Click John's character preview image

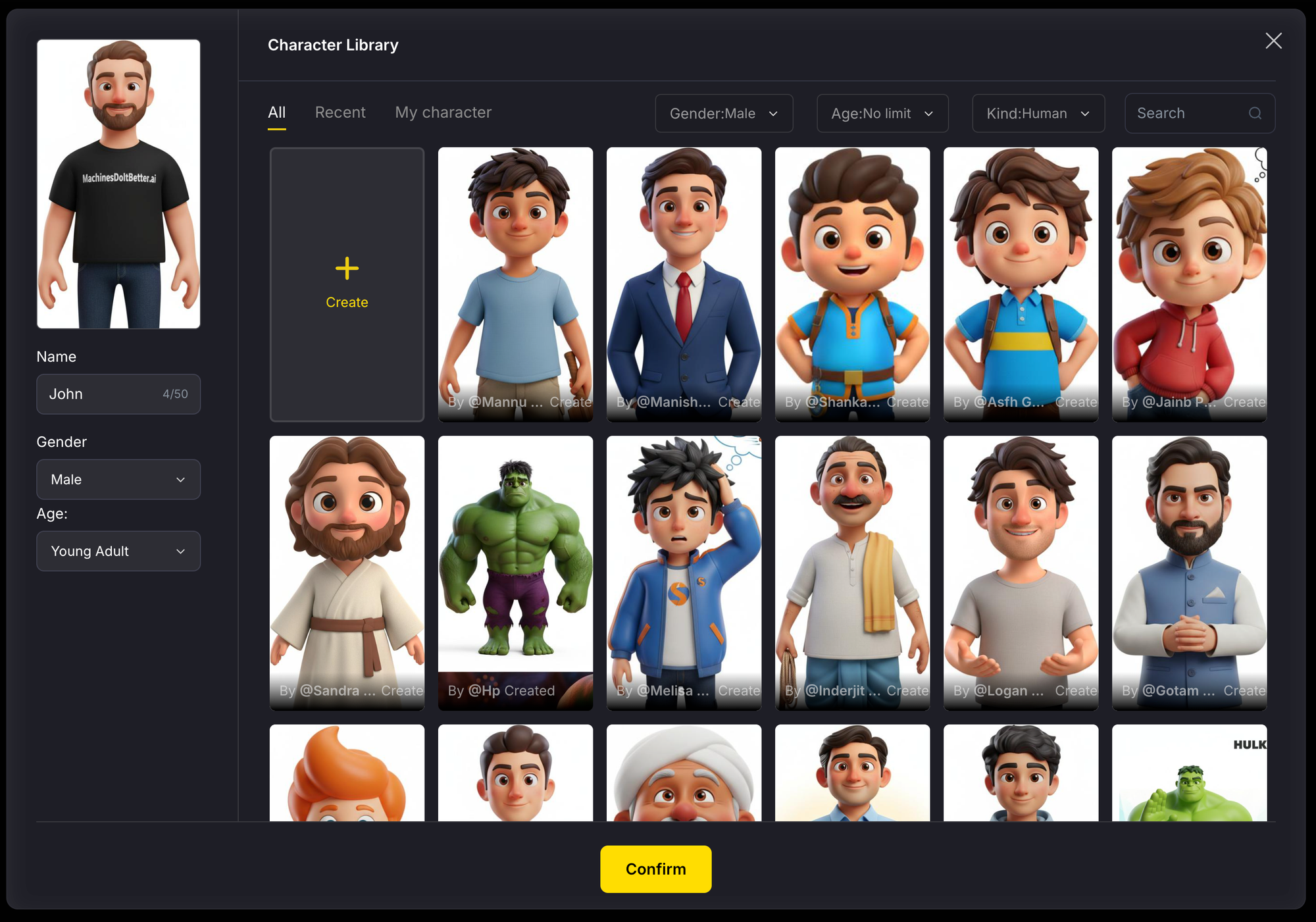pos(118,184)
